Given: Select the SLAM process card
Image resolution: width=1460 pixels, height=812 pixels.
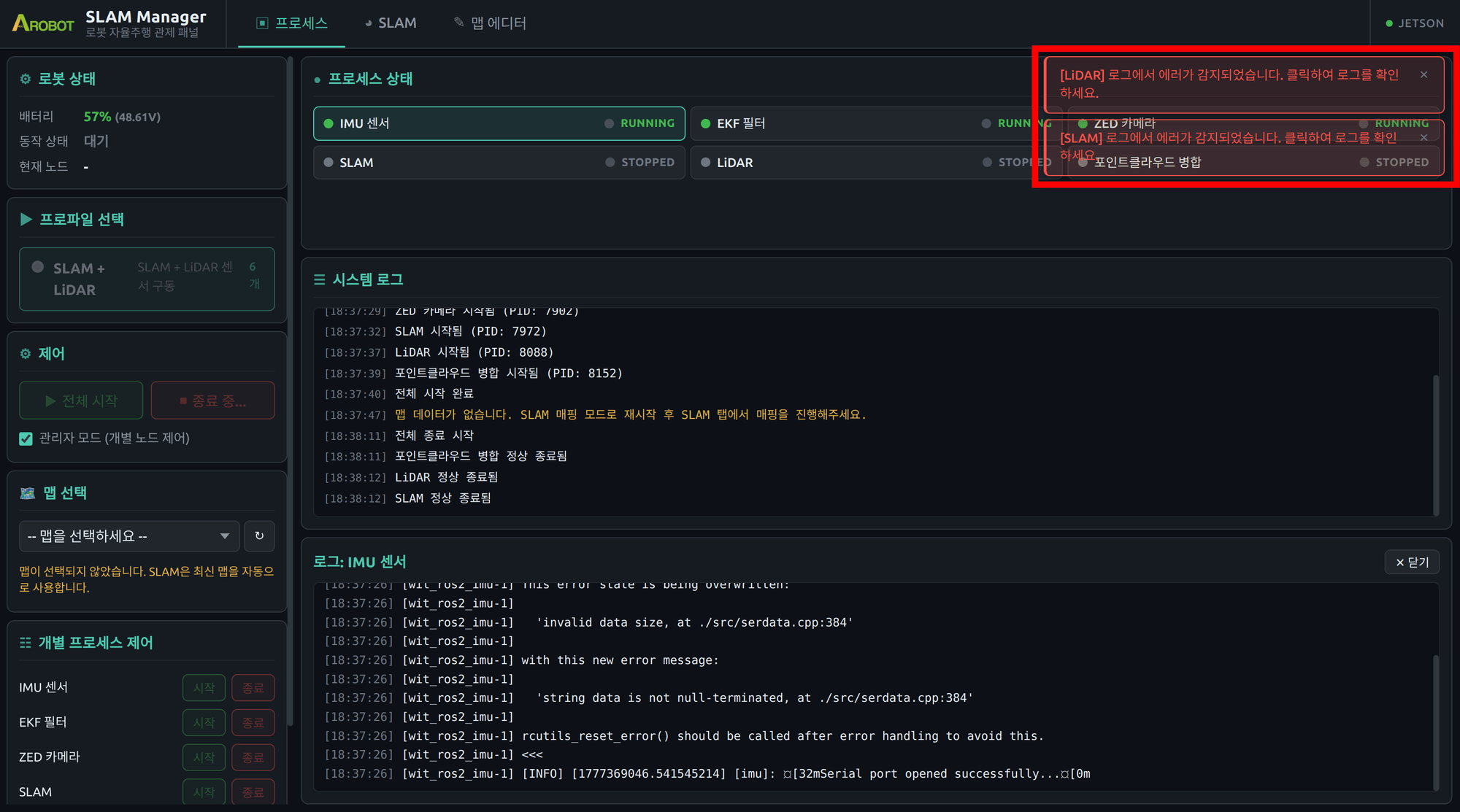Looking at the screenshot, I should [x=499, y=162].
